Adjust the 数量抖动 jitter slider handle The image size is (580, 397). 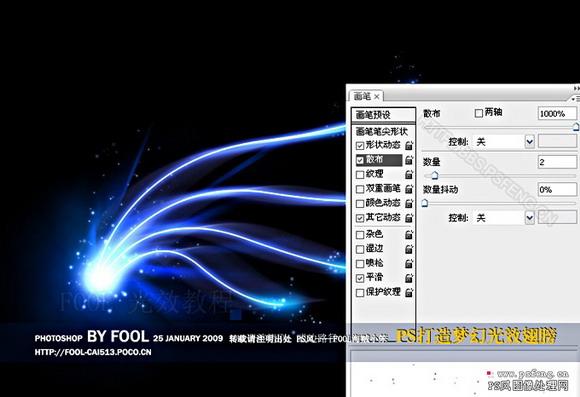(425, 203)
